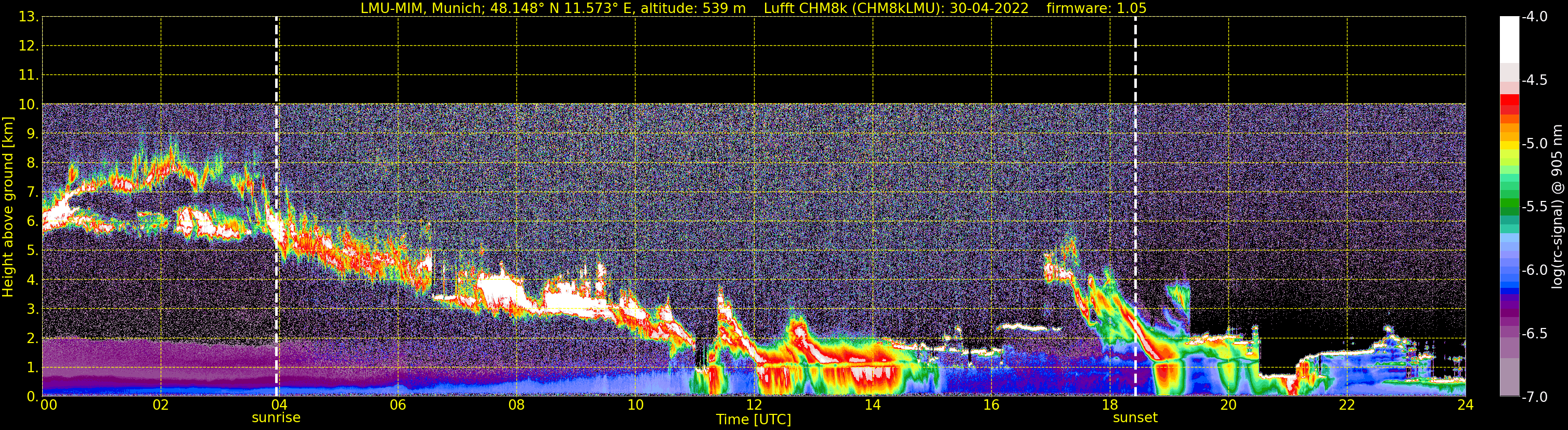Click the '04' tick label on time axis
1568x430 pixels.
click(x=279, y=405)
